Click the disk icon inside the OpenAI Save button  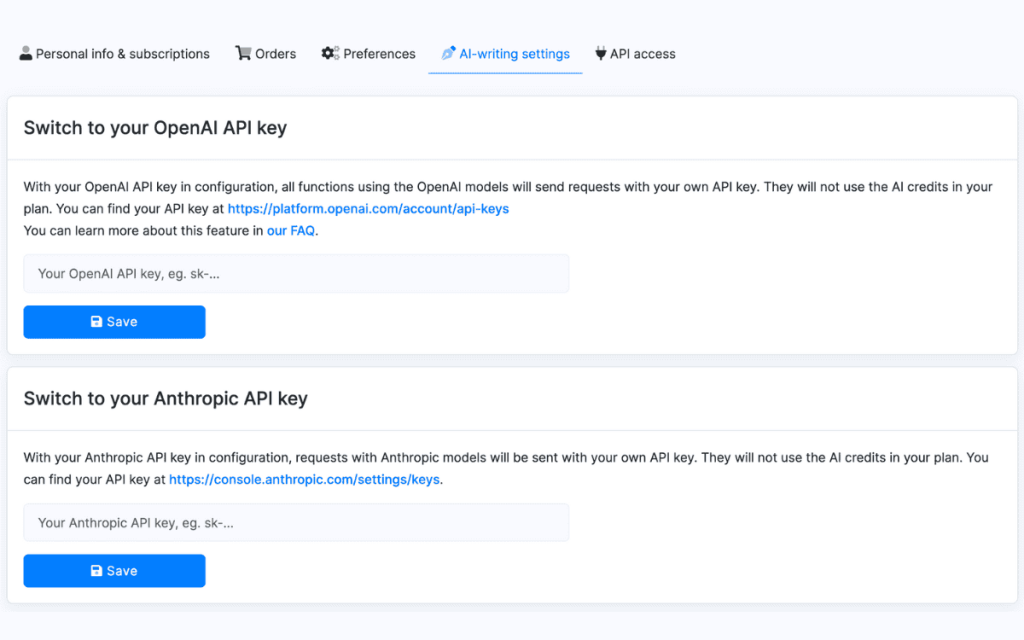click(95, 321)
